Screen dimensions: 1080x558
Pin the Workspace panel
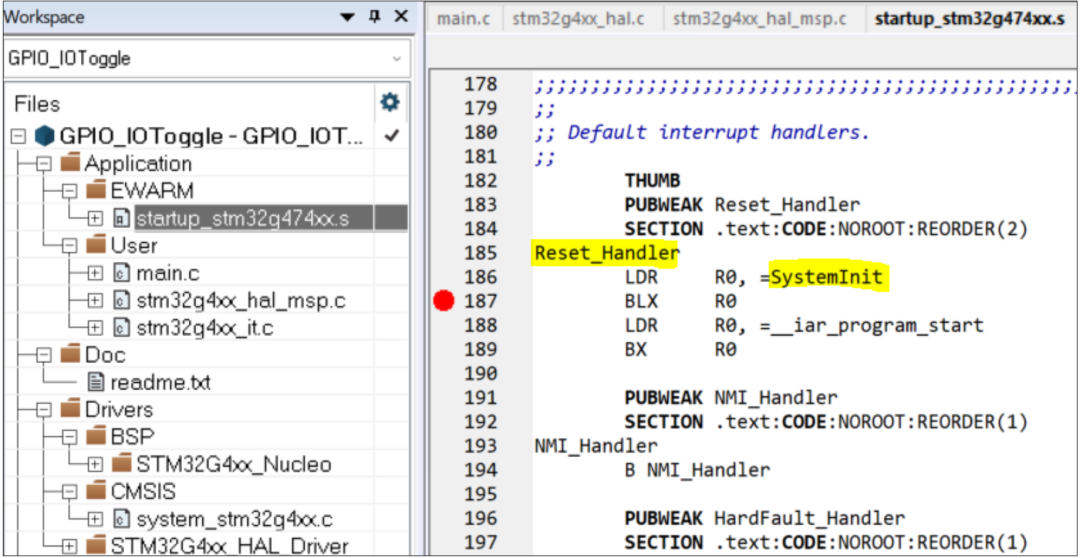(375, 16)
